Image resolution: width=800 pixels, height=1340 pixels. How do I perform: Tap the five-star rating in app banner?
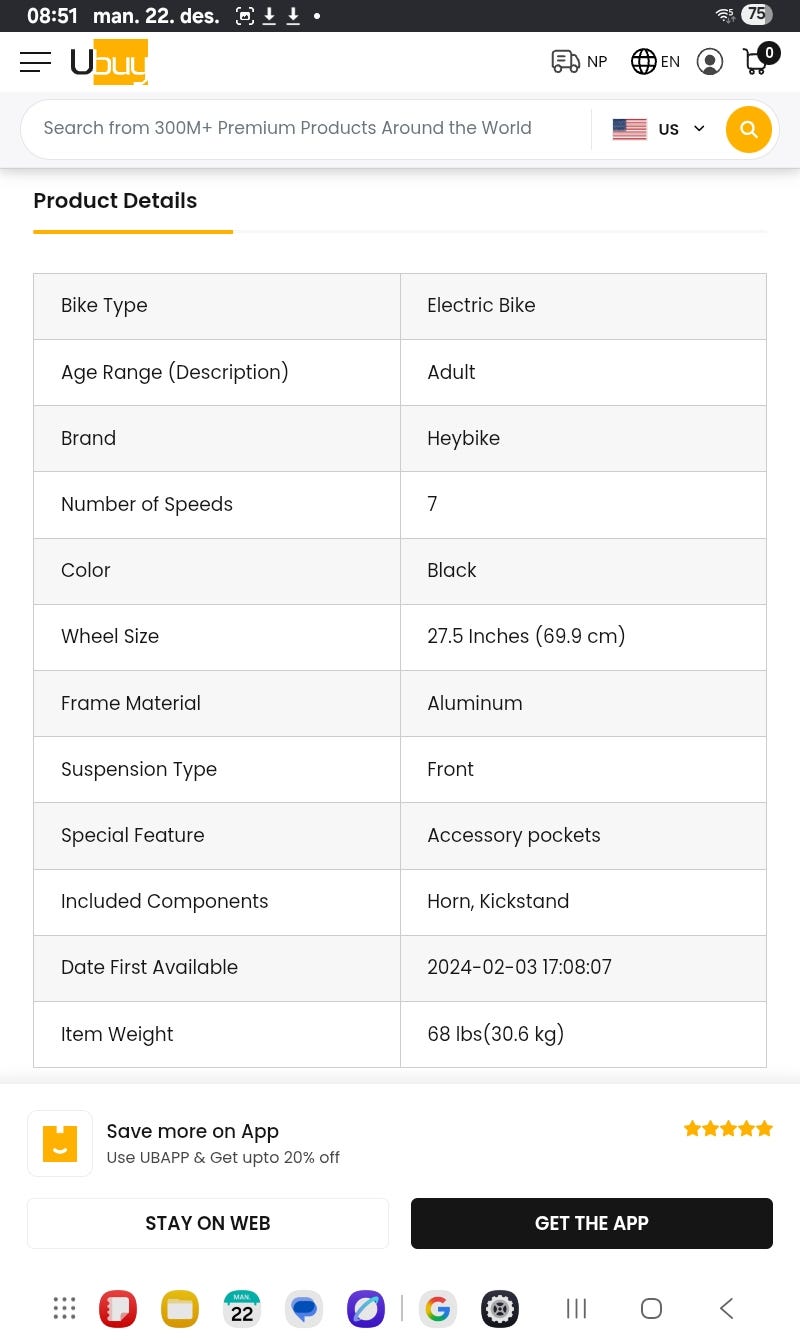(728, 1129)
